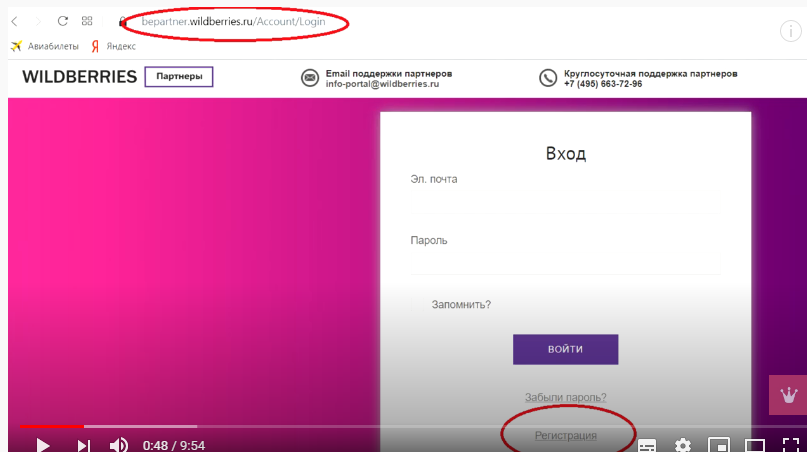This screenshot has width=807, height=452.
Task: Toggle the Запомнить? checkbox
Action: [418, 304]
